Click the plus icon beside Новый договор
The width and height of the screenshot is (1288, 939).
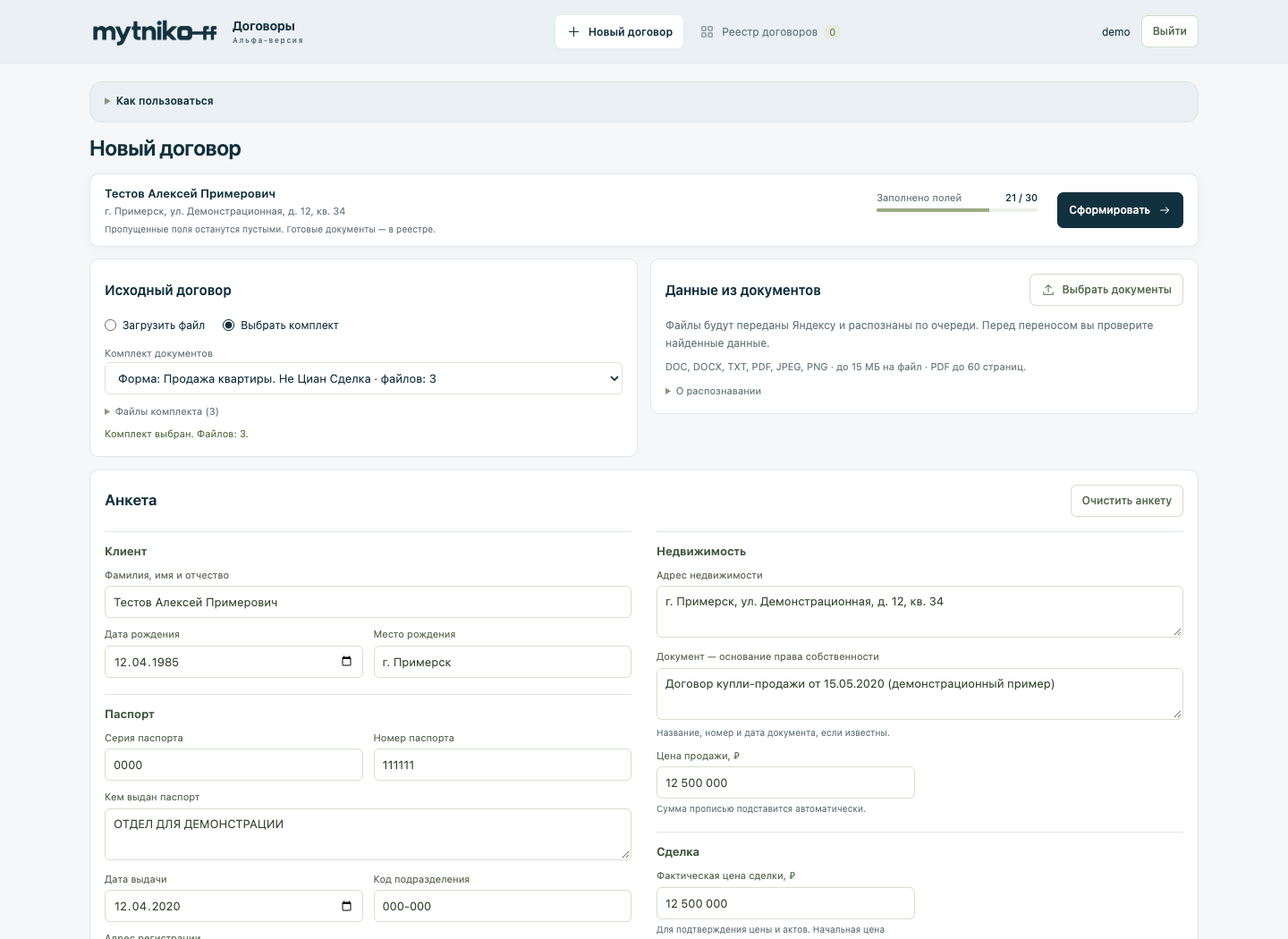(x=574, y=32)
